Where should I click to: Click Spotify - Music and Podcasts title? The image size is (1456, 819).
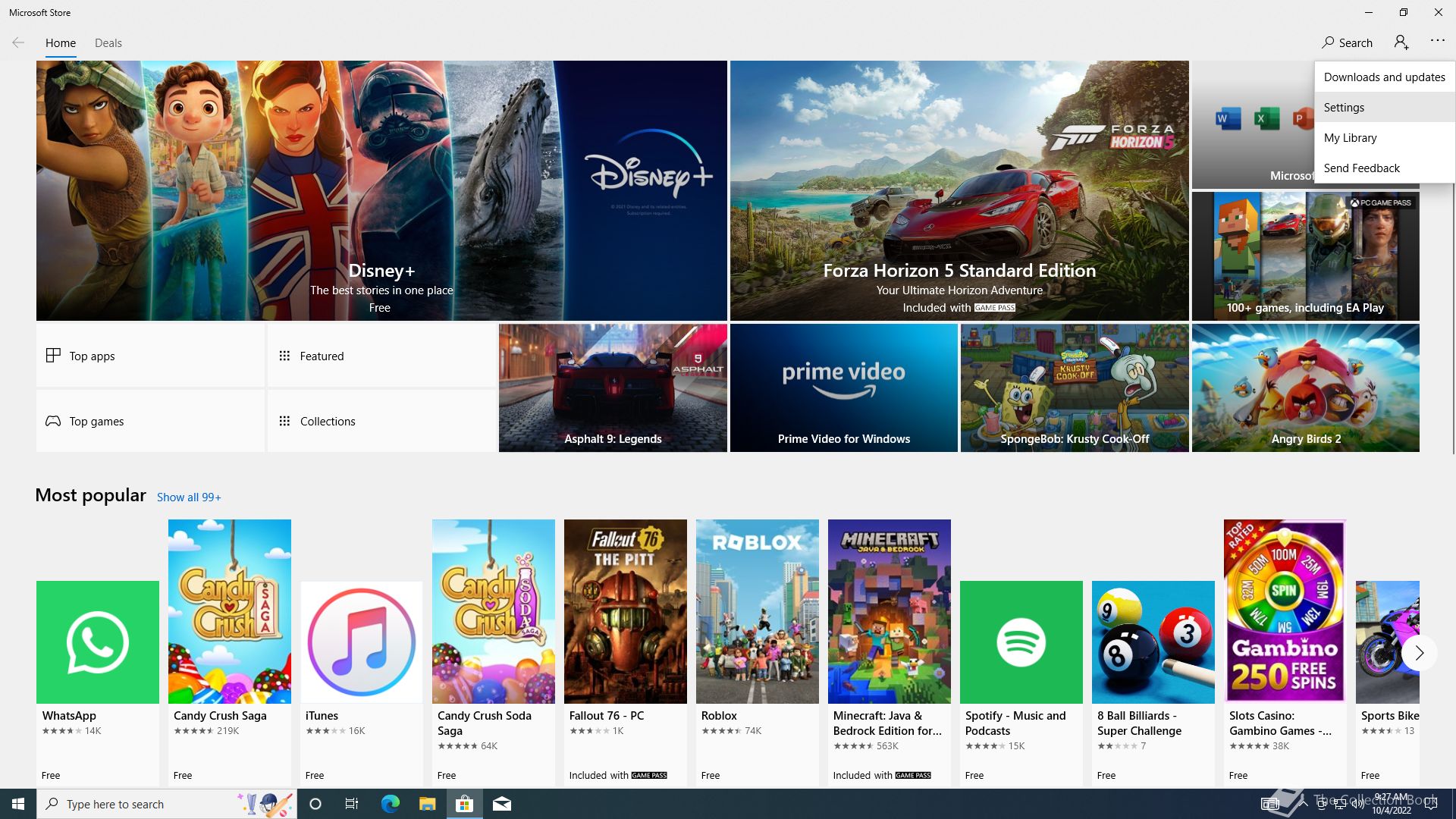tap(1015, 723)
